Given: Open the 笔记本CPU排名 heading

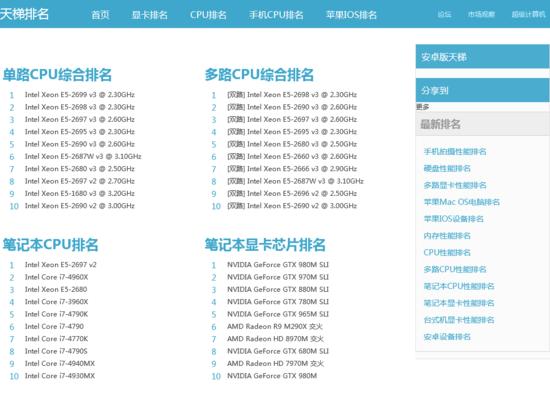Looking at the screenshot, I should (x=51, y=245).
